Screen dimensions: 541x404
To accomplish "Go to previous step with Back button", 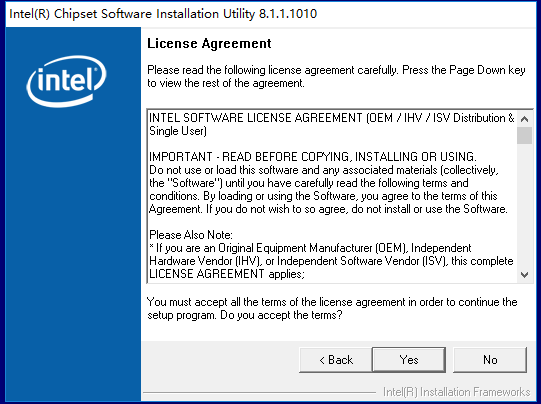I will click(x=336, y=360).
